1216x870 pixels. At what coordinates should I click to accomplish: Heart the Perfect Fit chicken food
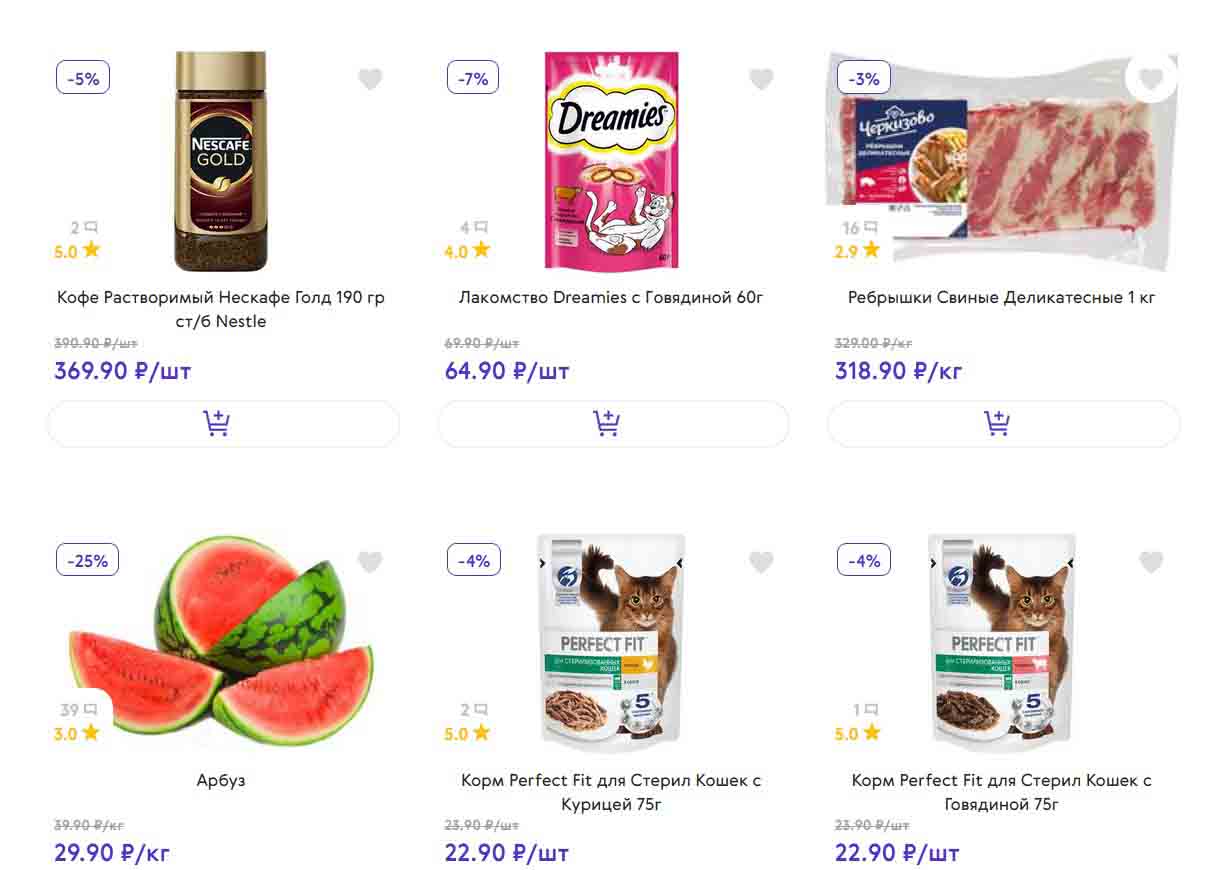(x=761, y=562)
